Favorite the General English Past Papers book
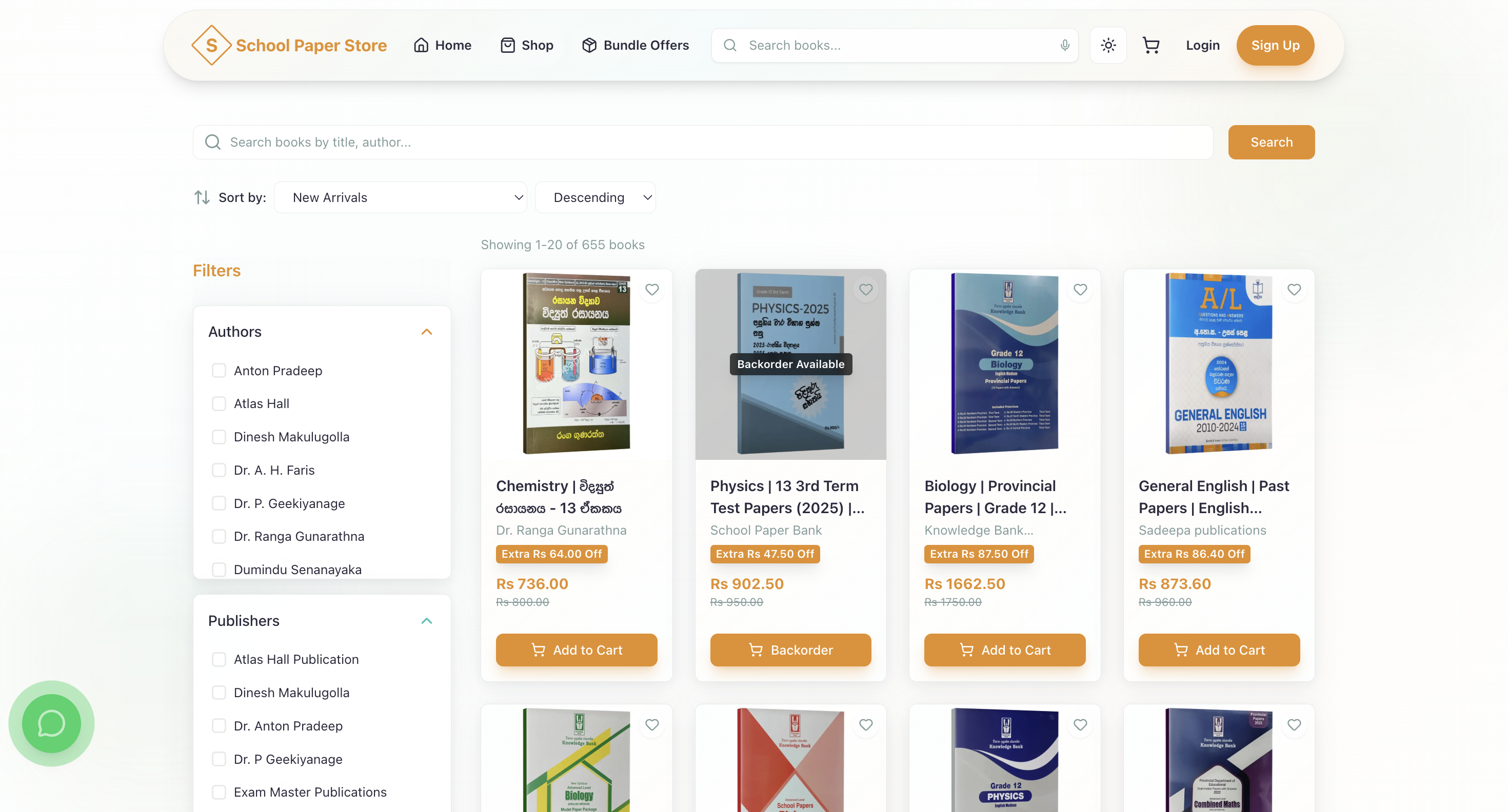This screenshot has height=812, width=1508. click(x=1294, y=290)
